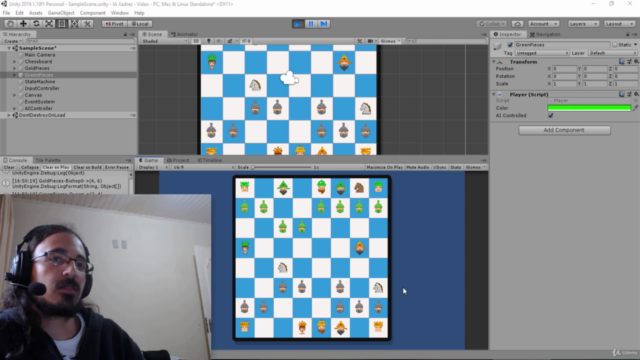Open the scene camera settings icon

click(x=371, y=41)
